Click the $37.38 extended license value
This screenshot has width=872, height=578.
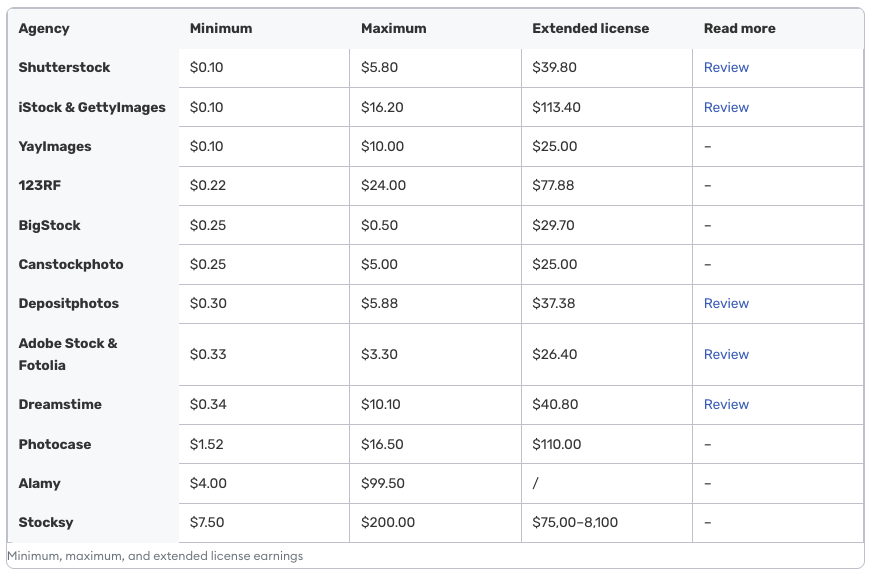[553, 303]
